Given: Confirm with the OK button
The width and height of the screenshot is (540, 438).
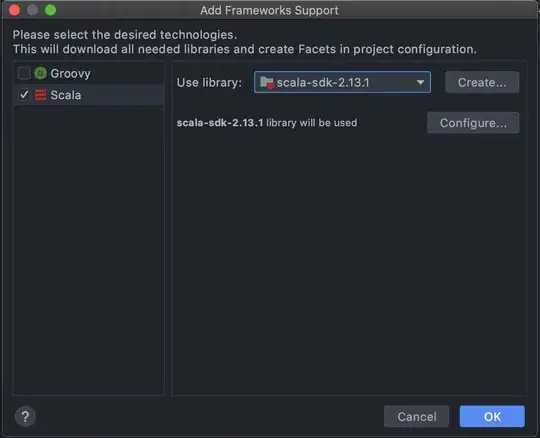Looking at the screenshot, I should tap(492, 417).
